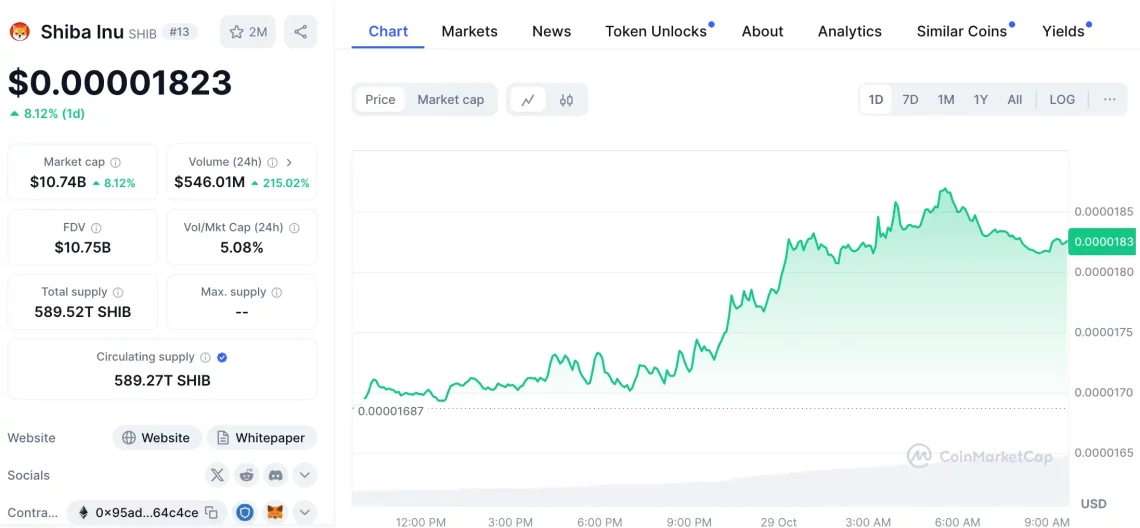This screenshot has width=1140, height=528.
Task: Expand Volume (24h) details arrow
Action: (289, 162)
